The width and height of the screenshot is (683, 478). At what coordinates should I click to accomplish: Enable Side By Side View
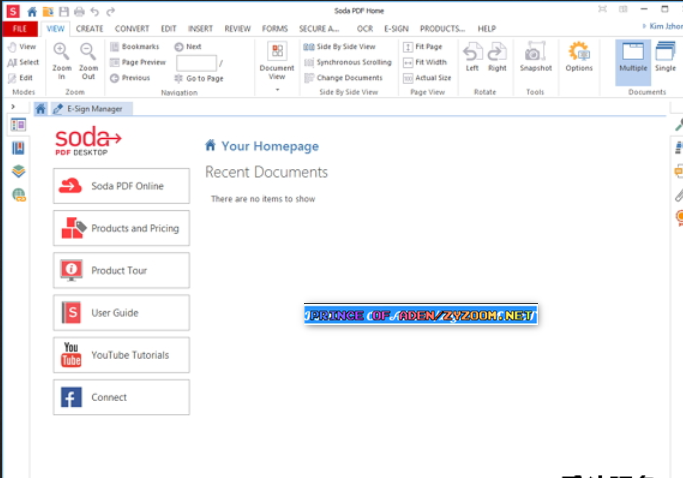point(339,47)
